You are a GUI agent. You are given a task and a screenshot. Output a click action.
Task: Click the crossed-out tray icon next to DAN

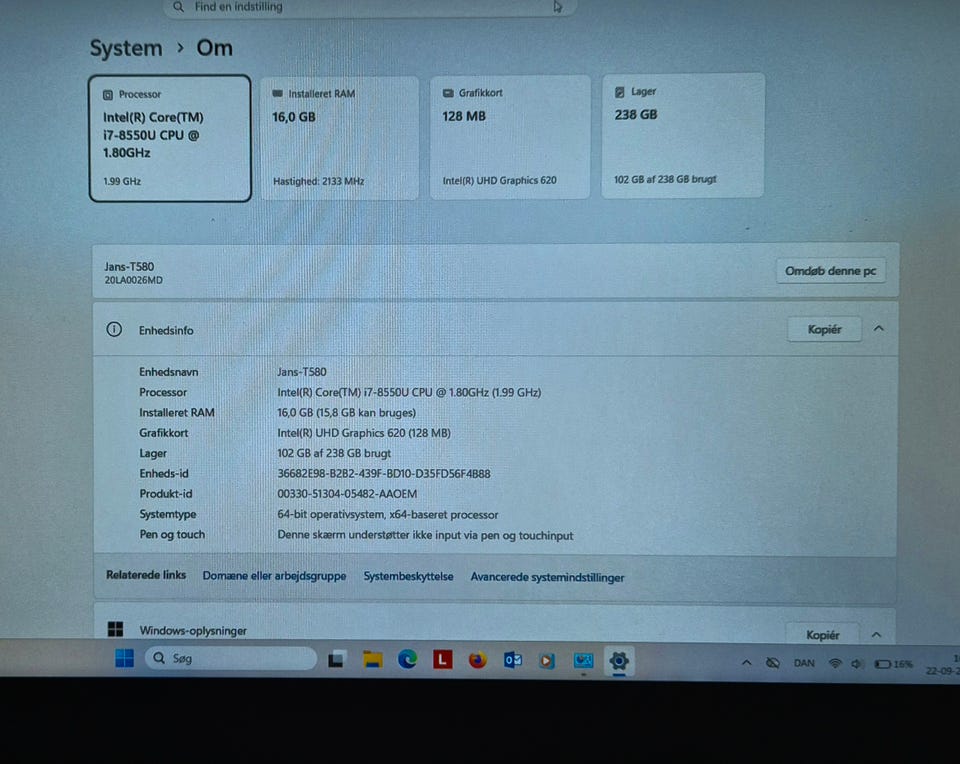coord(773,663)
